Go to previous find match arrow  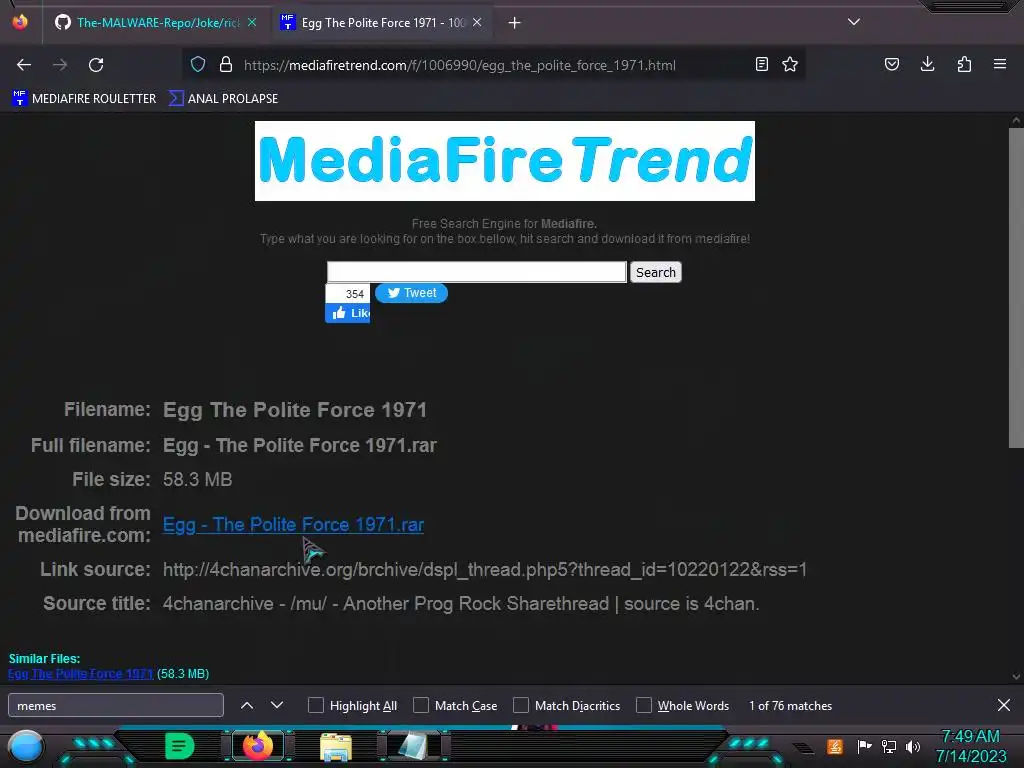[247, 705]
